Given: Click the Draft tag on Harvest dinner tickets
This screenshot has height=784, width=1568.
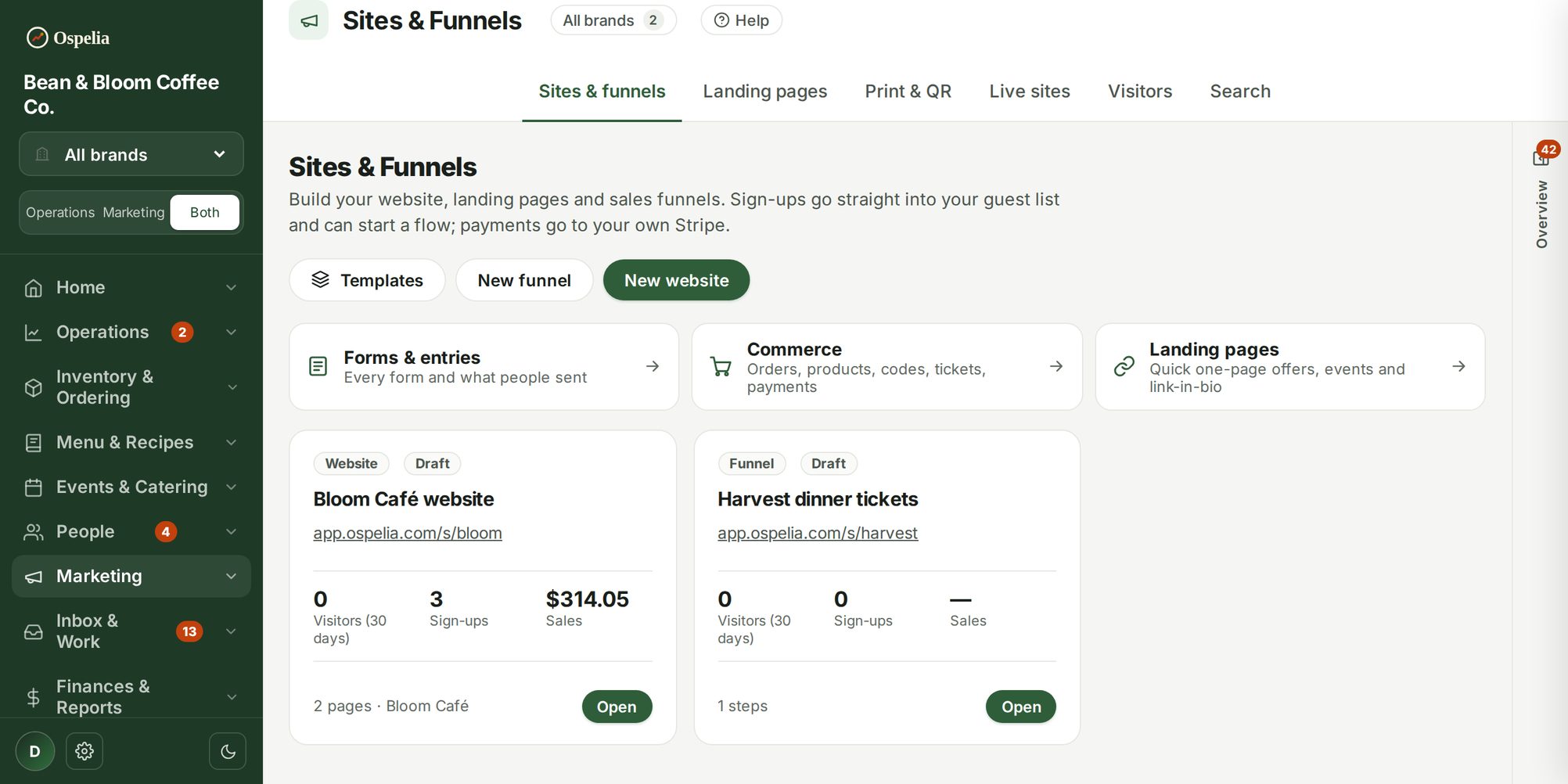Looking at the screenshot, I should click(829, 463).
